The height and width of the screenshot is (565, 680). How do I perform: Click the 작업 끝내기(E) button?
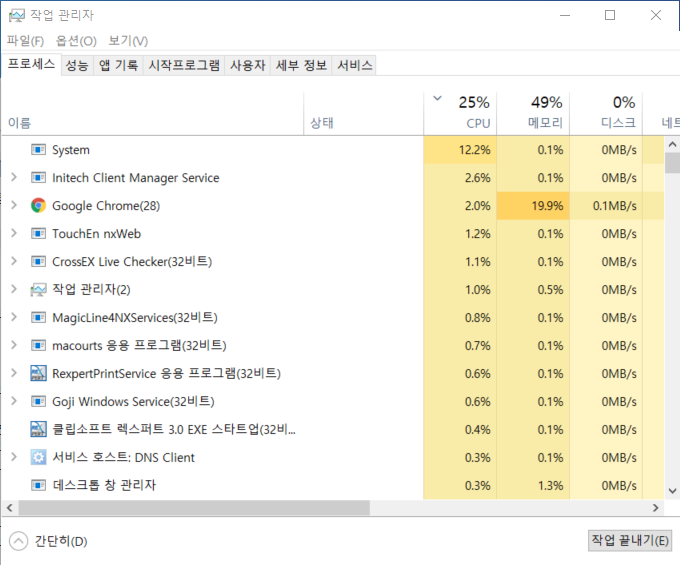630,540
